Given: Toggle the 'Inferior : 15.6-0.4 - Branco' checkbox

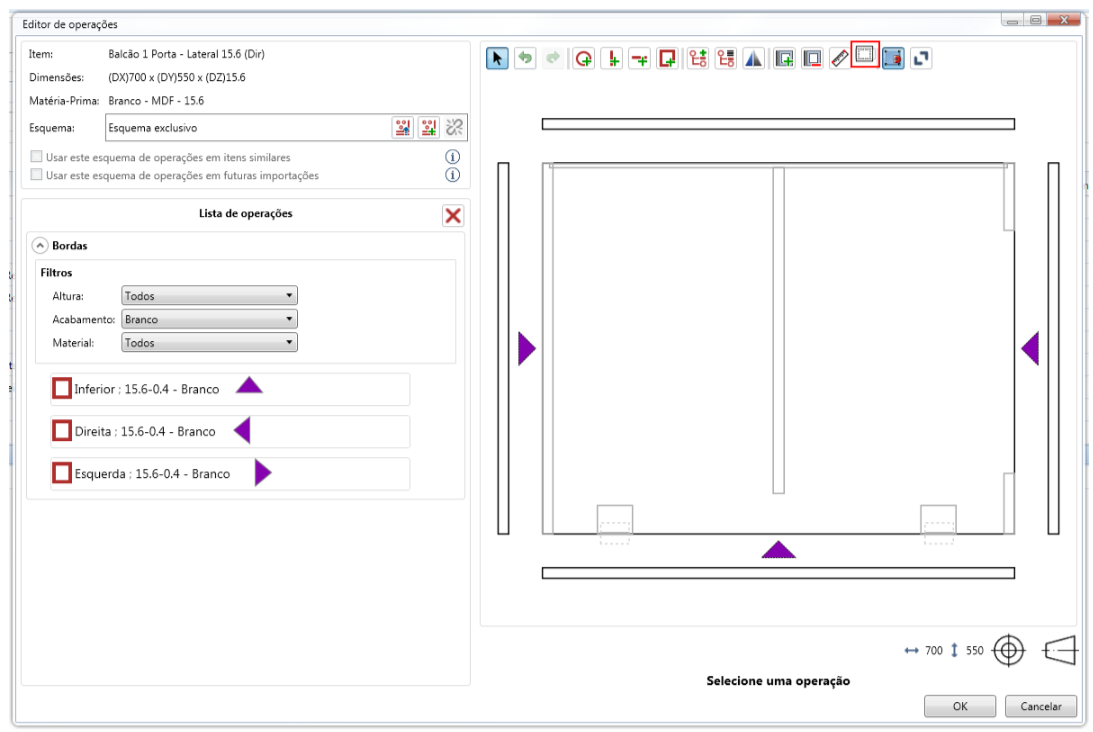Looking at the screenshot, I should [62, 389].
